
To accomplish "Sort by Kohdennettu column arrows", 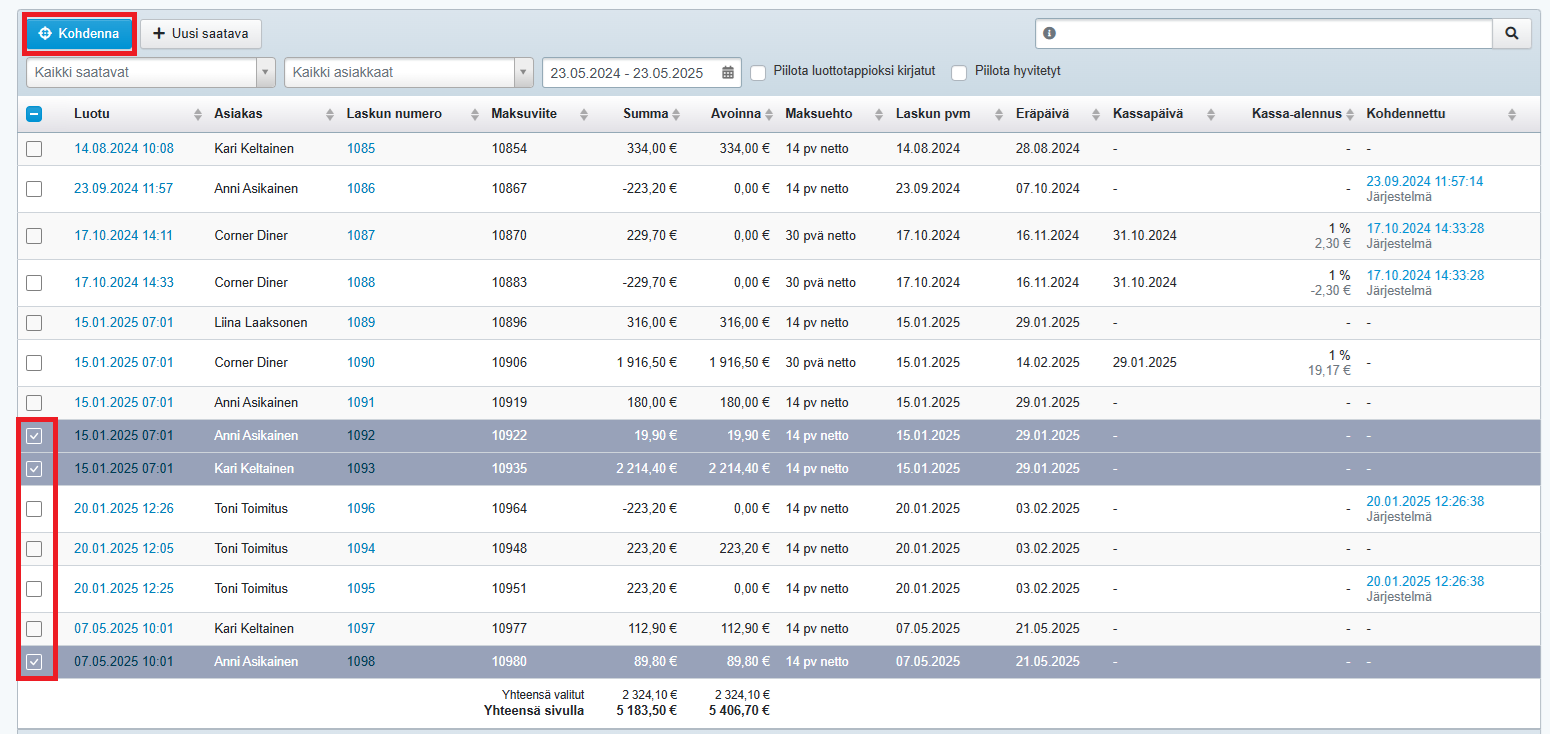I will tap(1510, 114).
